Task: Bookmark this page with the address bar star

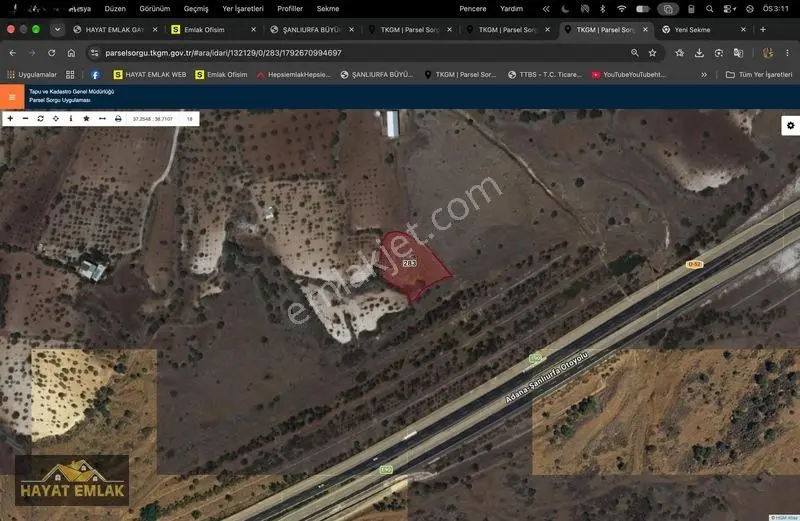Action: (653, 53)
